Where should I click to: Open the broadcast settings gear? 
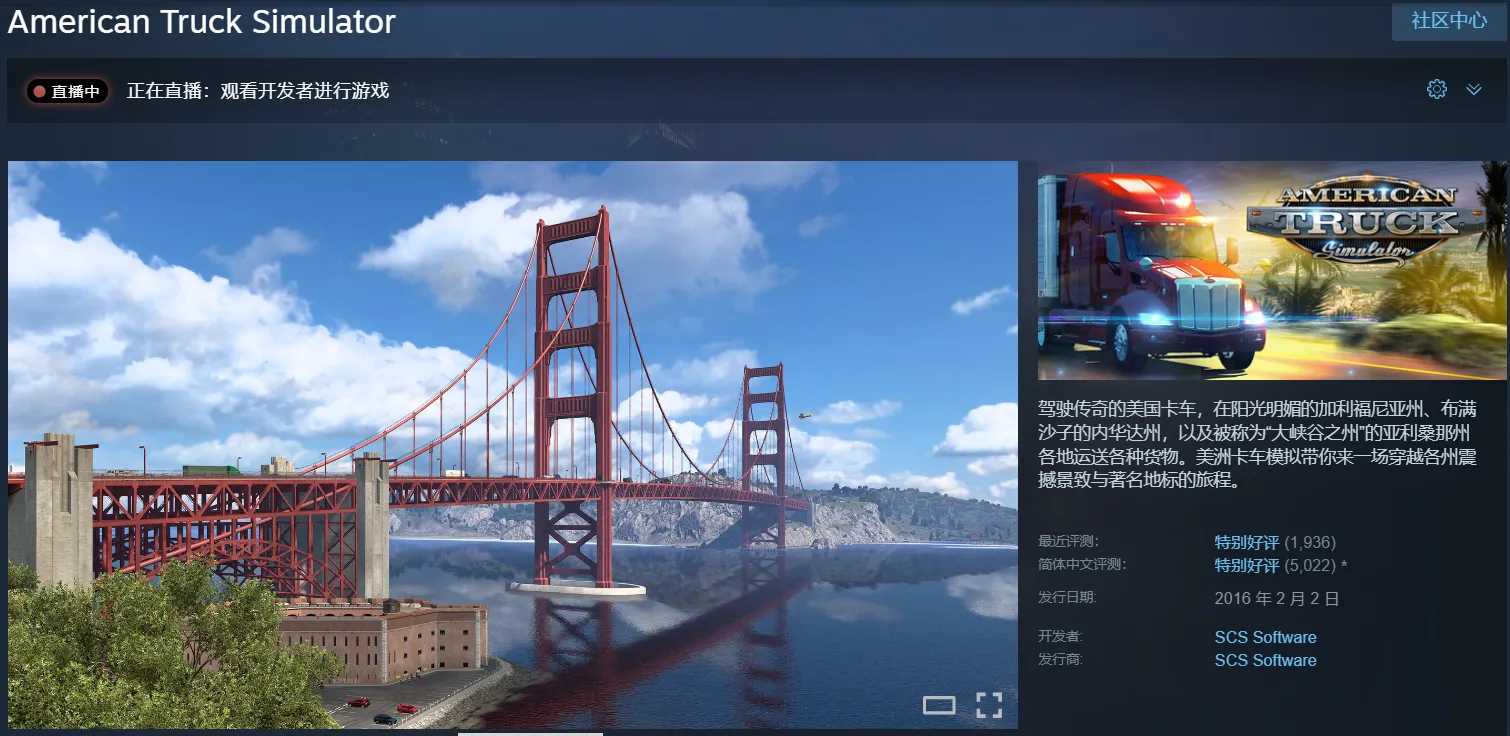(1437, 90)
